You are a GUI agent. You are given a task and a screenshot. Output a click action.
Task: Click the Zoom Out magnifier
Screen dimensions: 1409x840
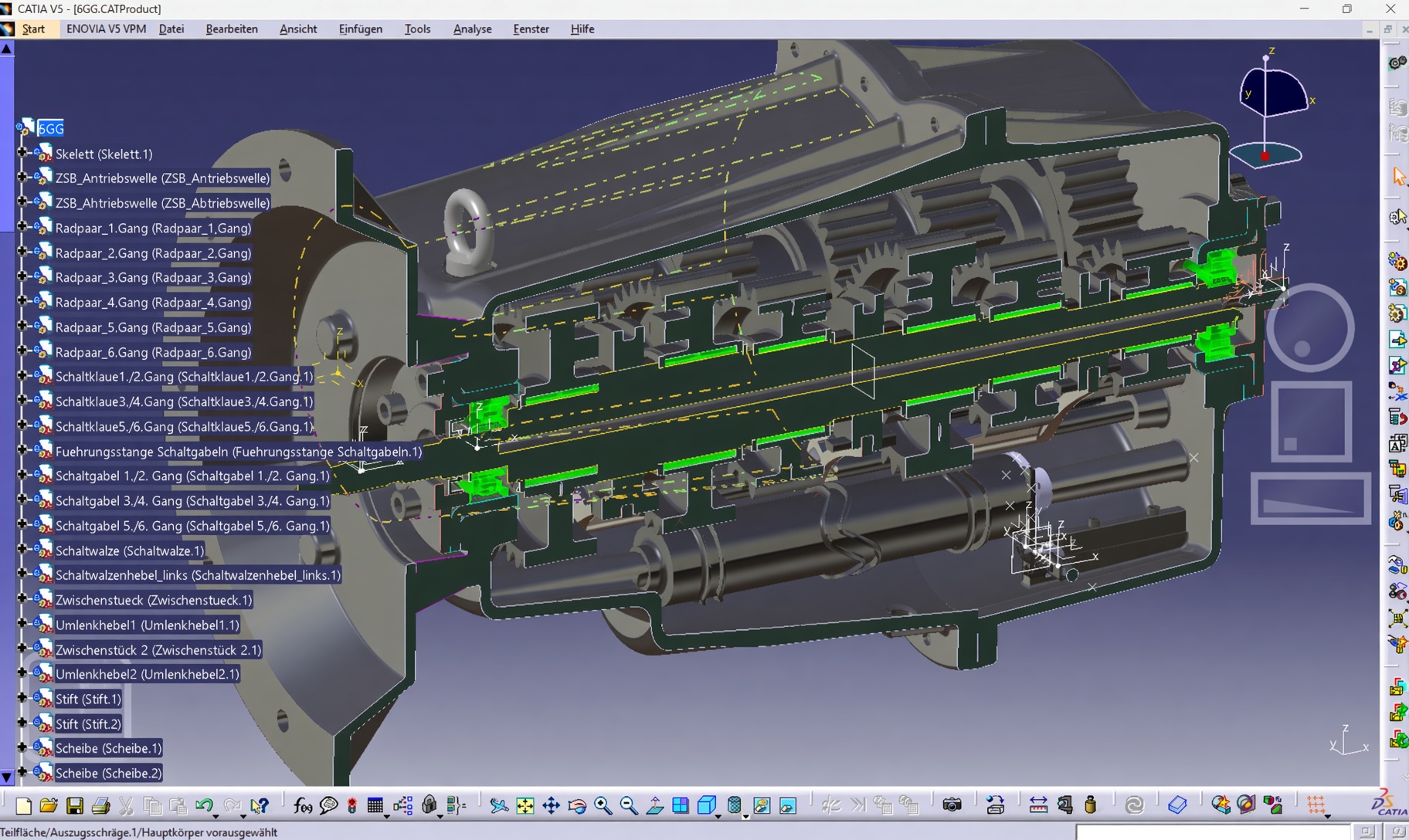click(629, 806)
